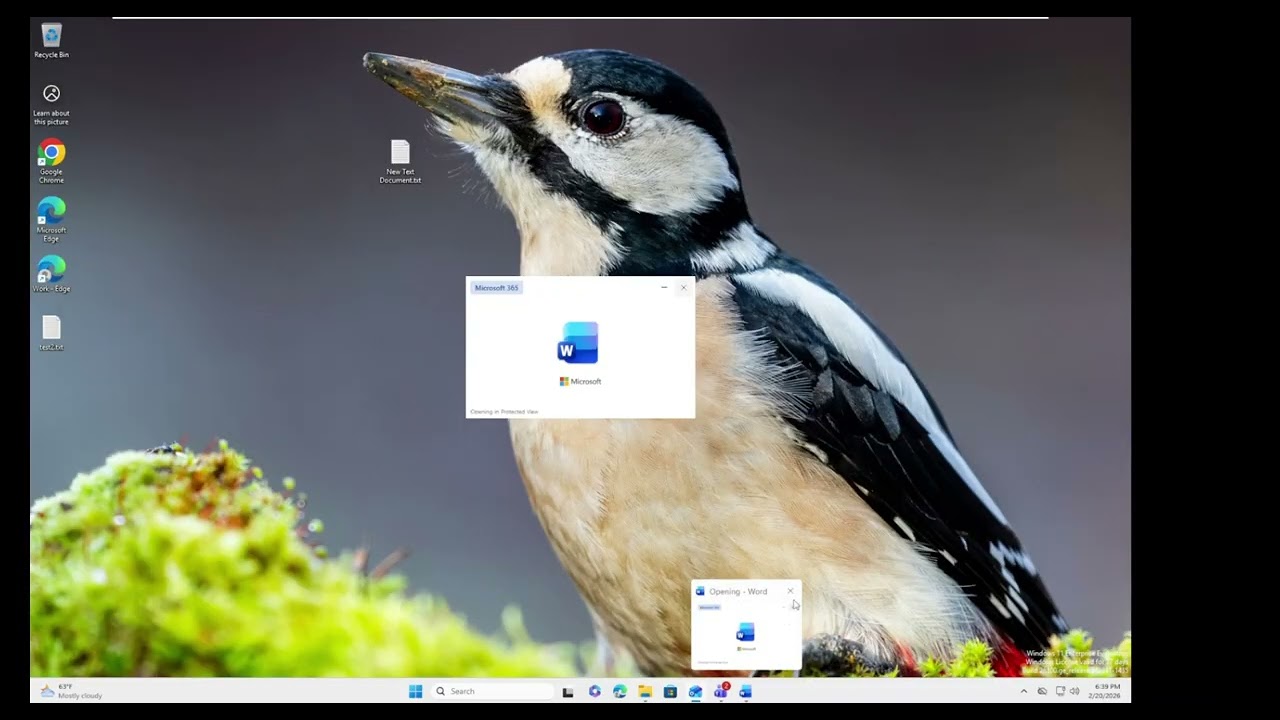This screenshot has height=720, width=1280.
Task: Close the 'Opening - Word' preview thumbnail
Action: point(790,591)
